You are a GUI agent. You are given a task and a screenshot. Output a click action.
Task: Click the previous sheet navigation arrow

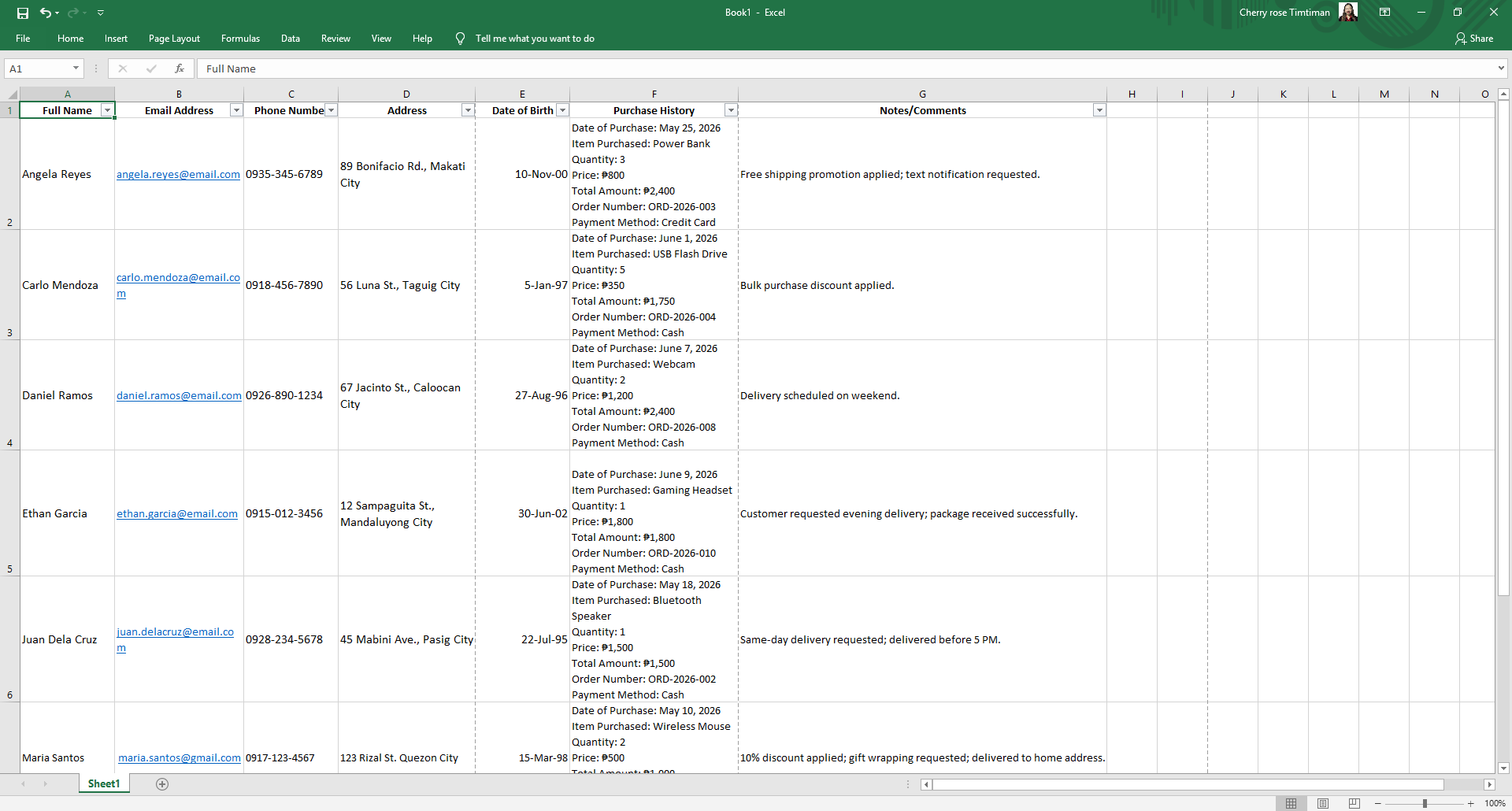click(x=24, y=784)
